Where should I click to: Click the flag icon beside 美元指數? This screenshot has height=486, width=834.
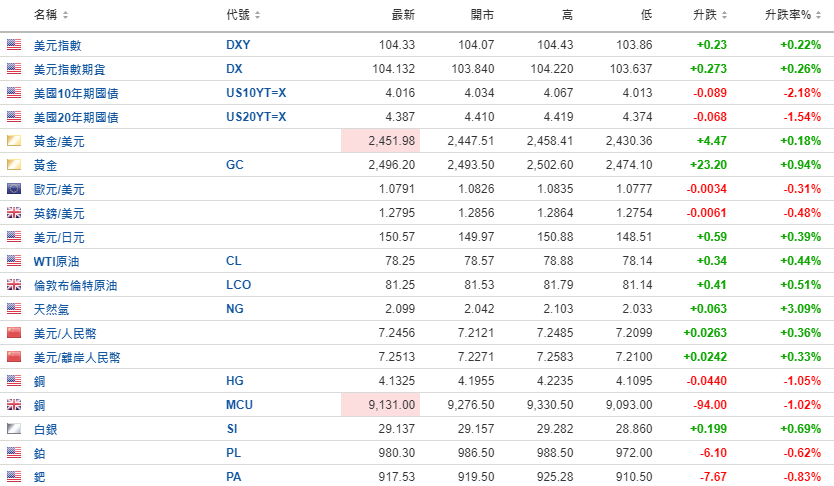pos(13,45)
